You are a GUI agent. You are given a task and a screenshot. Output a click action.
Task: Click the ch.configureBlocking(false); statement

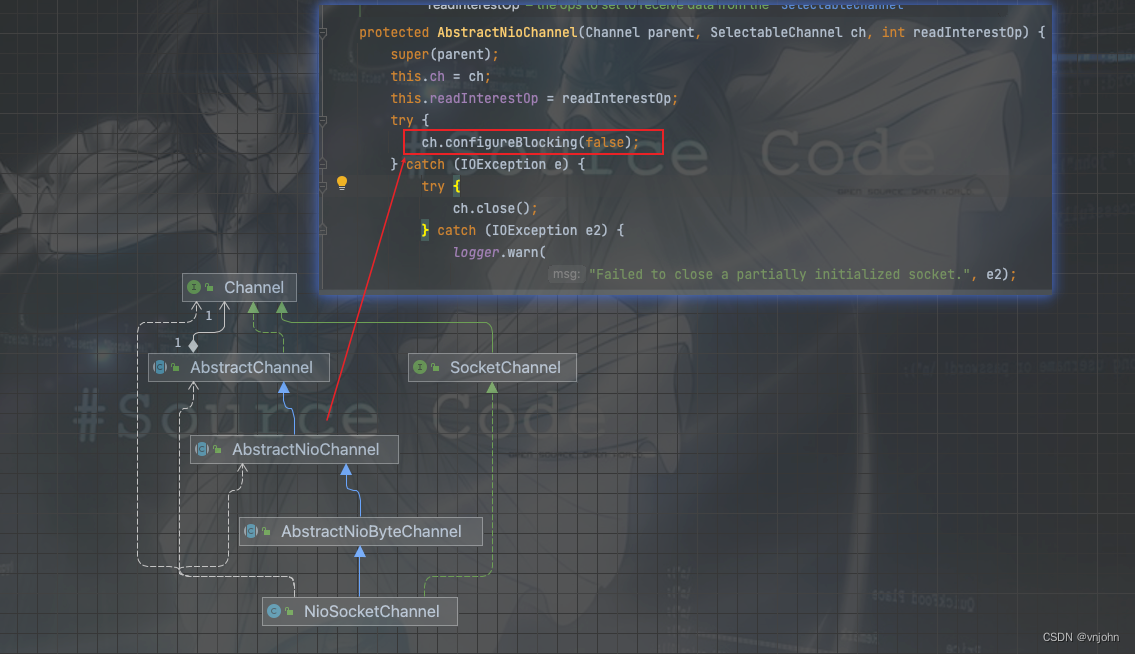(x=531, y=143)
